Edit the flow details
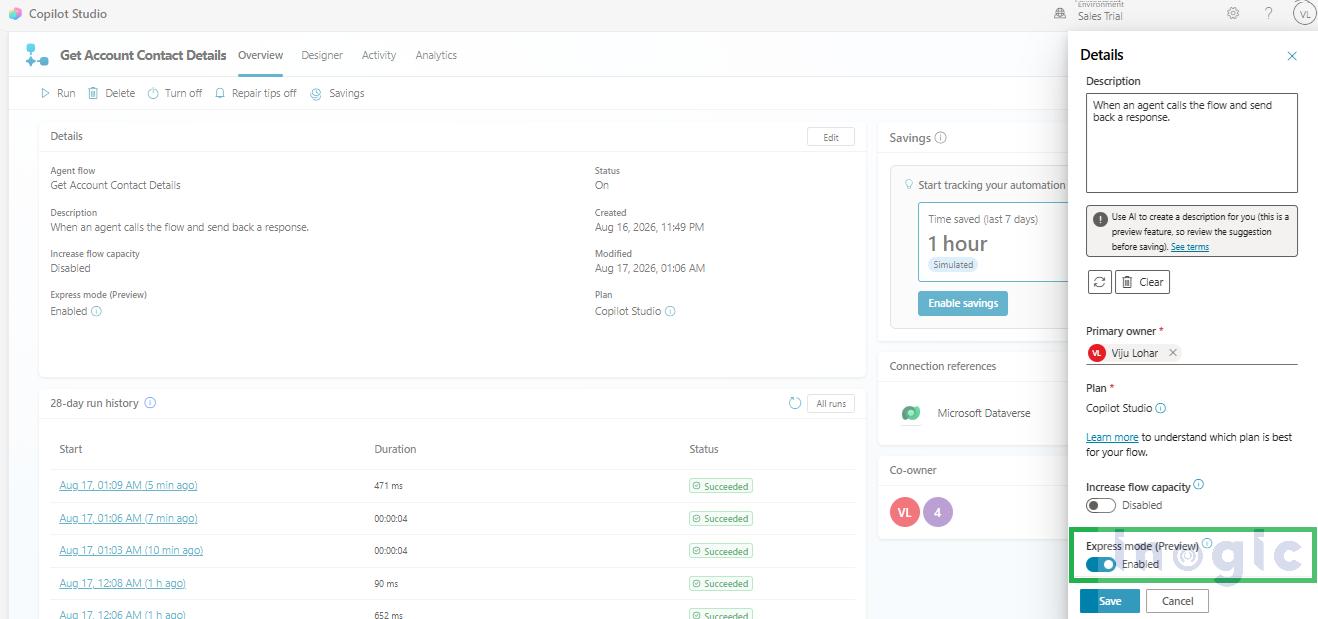1318x619 pixels. [x=831, y=137]
